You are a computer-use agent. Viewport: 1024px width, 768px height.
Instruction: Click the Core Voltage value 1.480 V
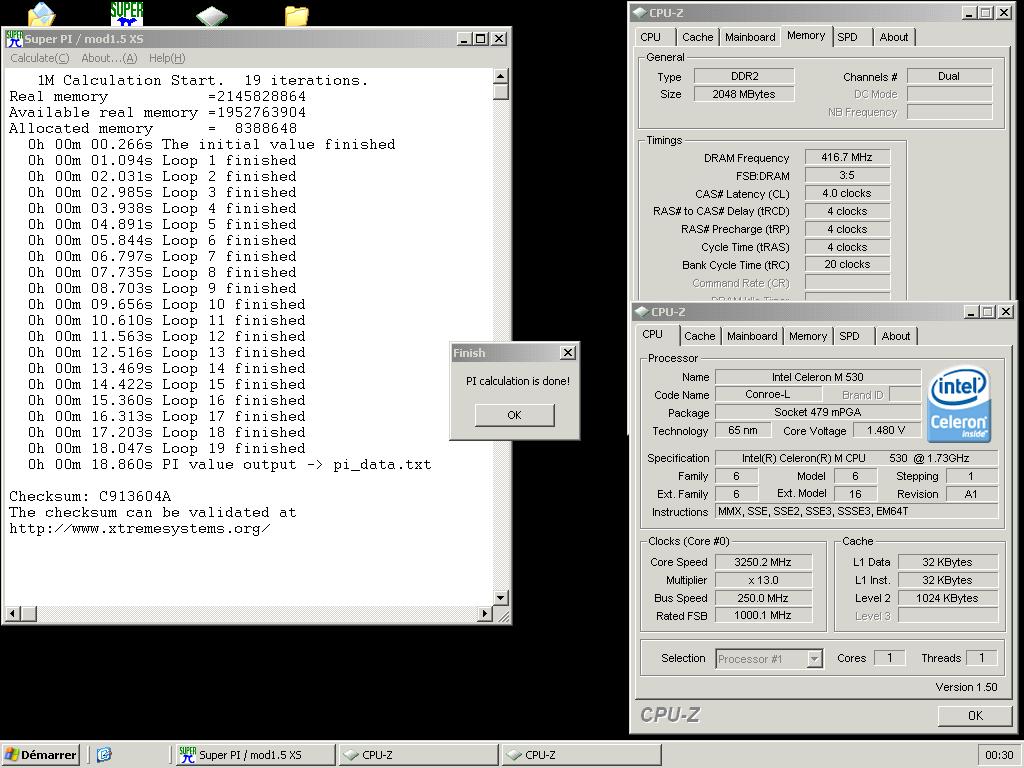click(886, 431)
